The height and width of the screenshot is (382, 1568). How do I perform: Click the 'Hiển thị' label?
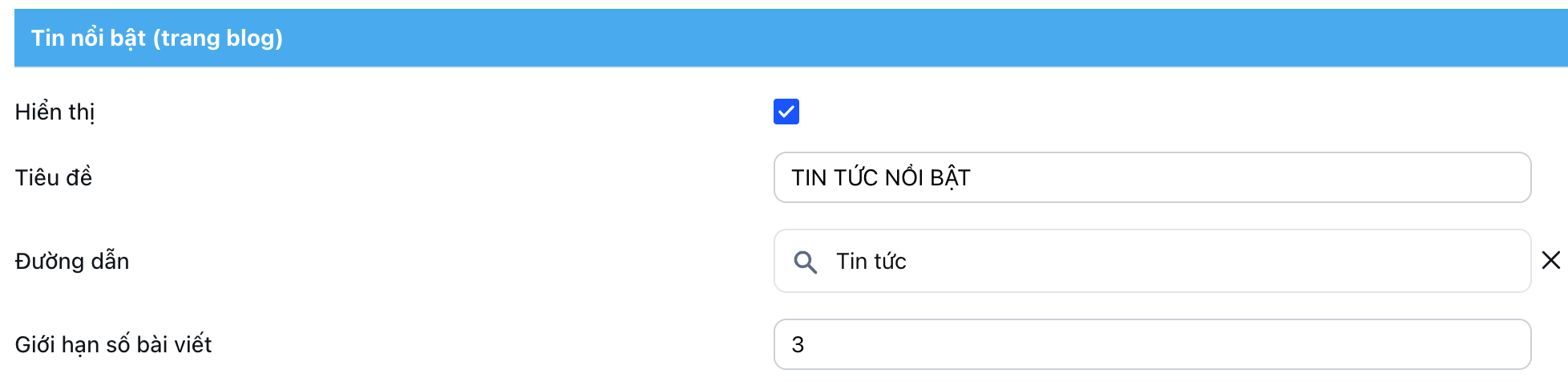click(x=55, y=112)
